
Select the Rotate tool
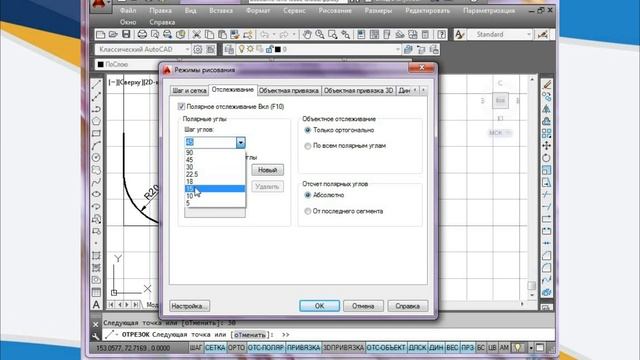pos(547,158)
